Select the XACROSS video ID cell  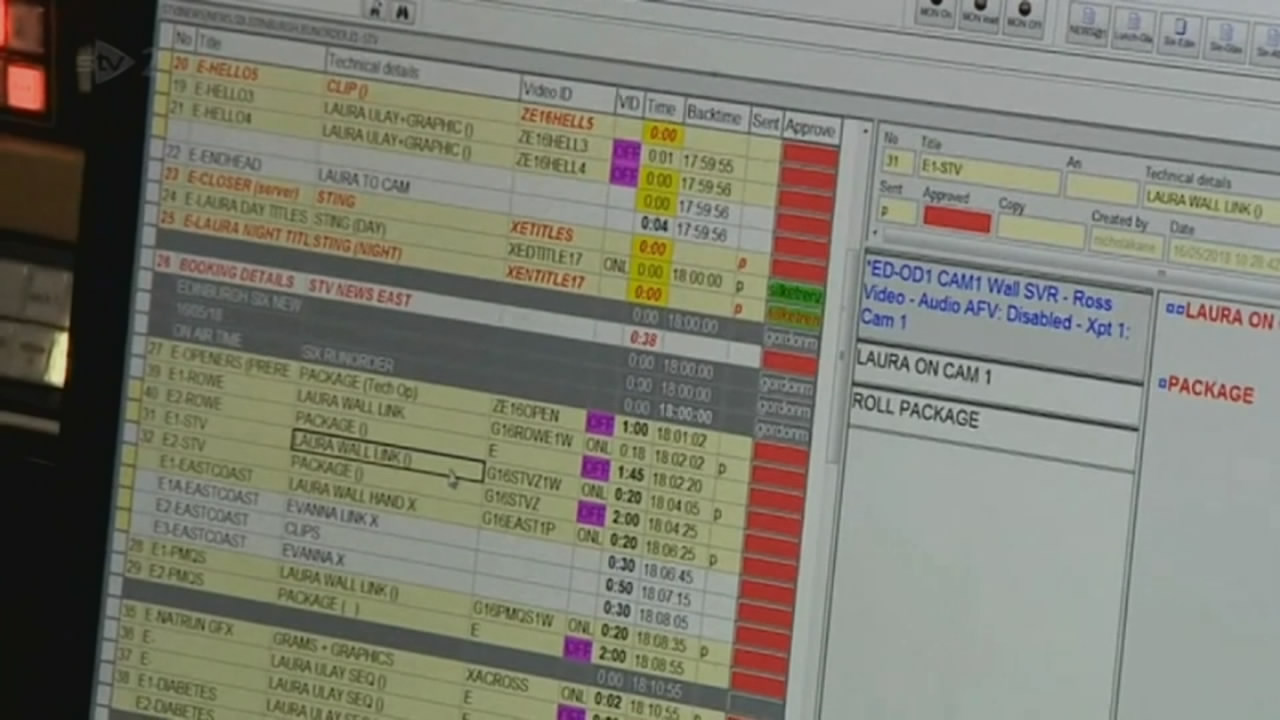point(496,681)
